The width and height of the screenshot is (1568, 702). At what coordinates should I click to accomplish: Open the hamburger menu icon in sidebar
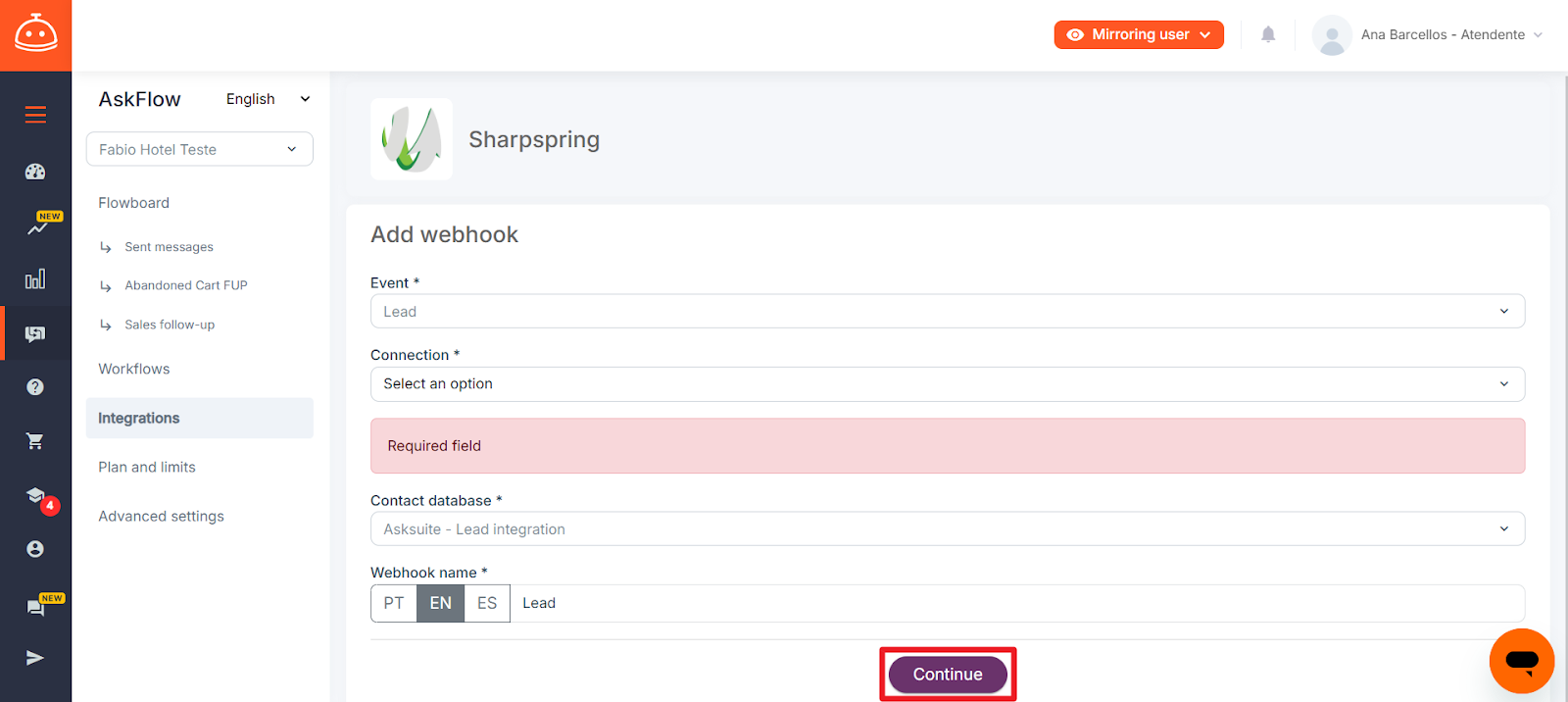(x=35, y=115)
